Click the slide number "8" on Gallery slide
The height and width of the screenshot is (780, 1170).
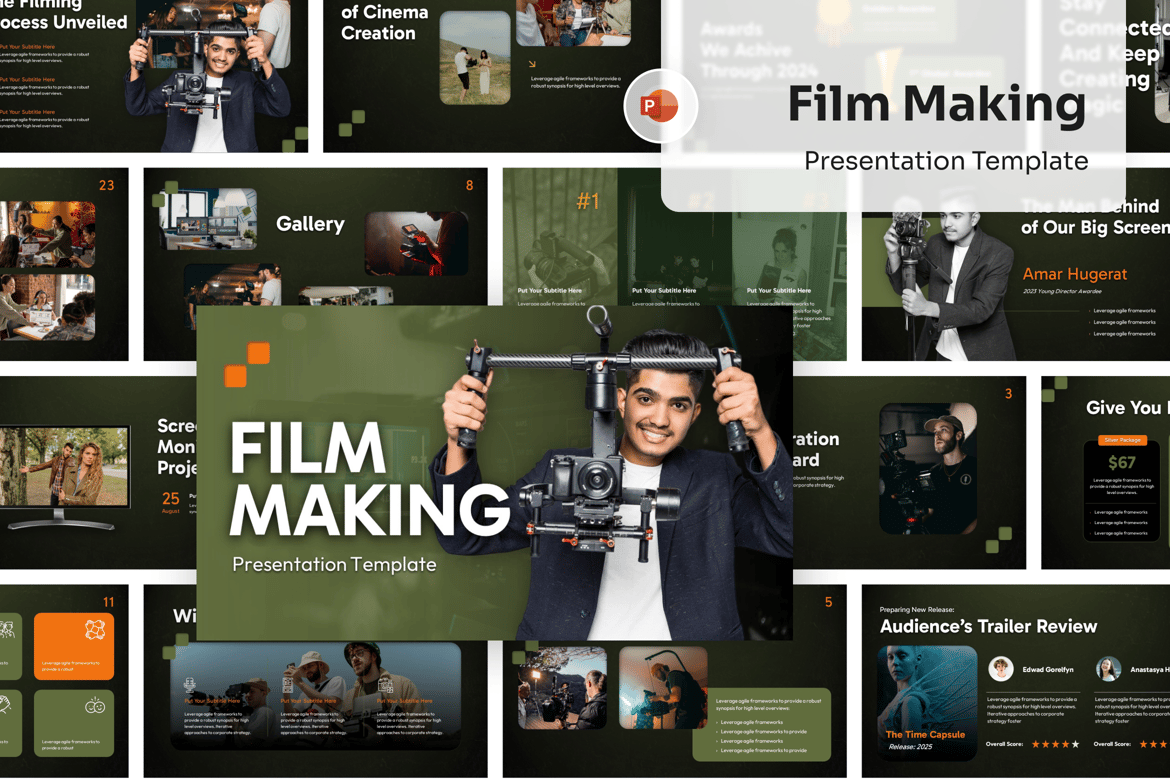[469, 185]
